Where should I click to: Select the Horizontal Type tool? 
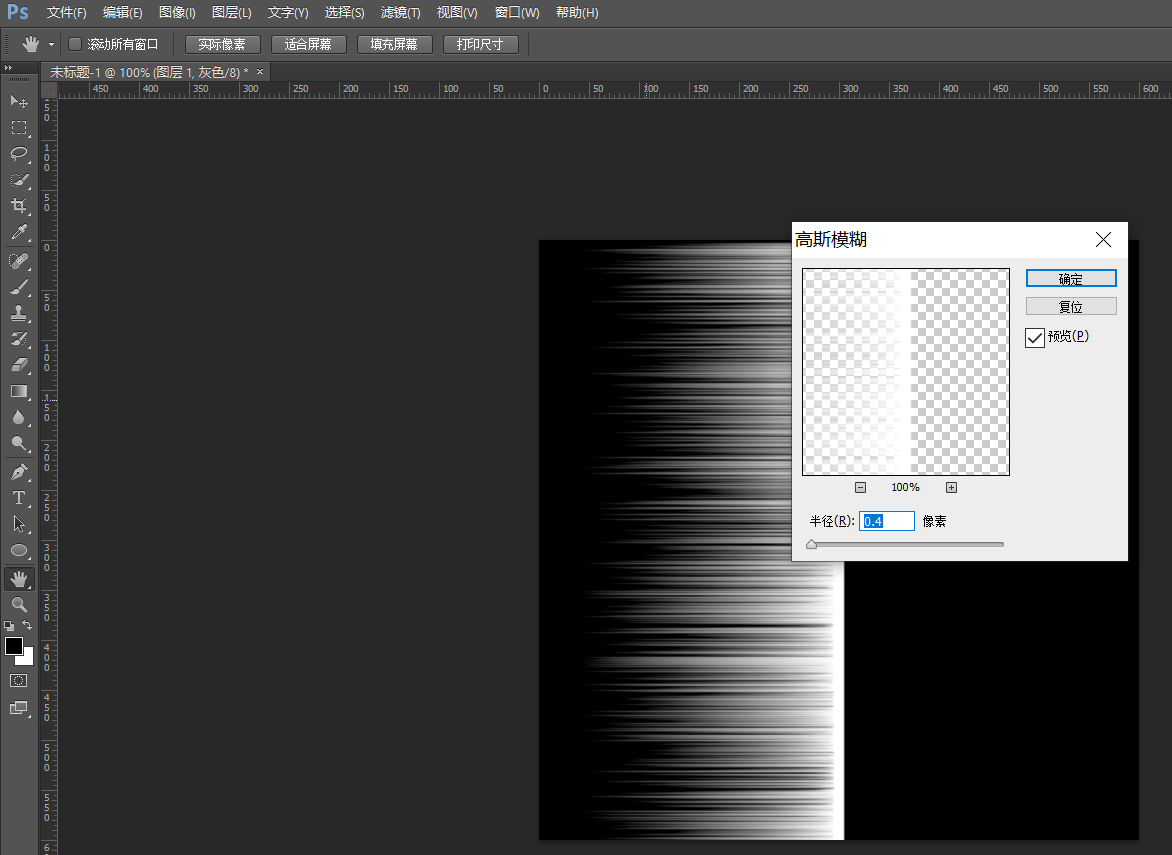click(19, 498)
